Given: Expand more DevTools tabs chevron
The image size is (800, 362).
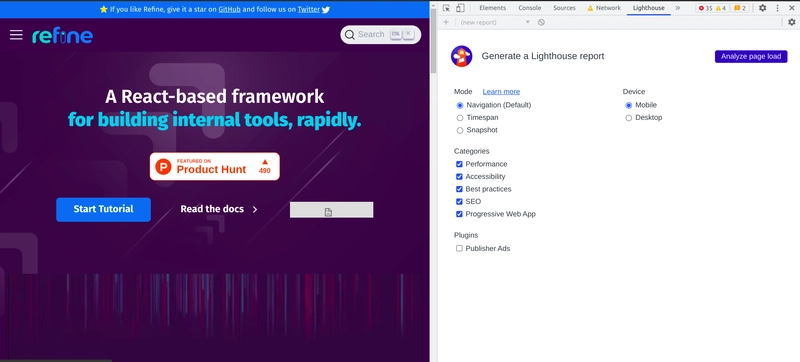Looking at the screenshot, I should [x=678, y=8].
